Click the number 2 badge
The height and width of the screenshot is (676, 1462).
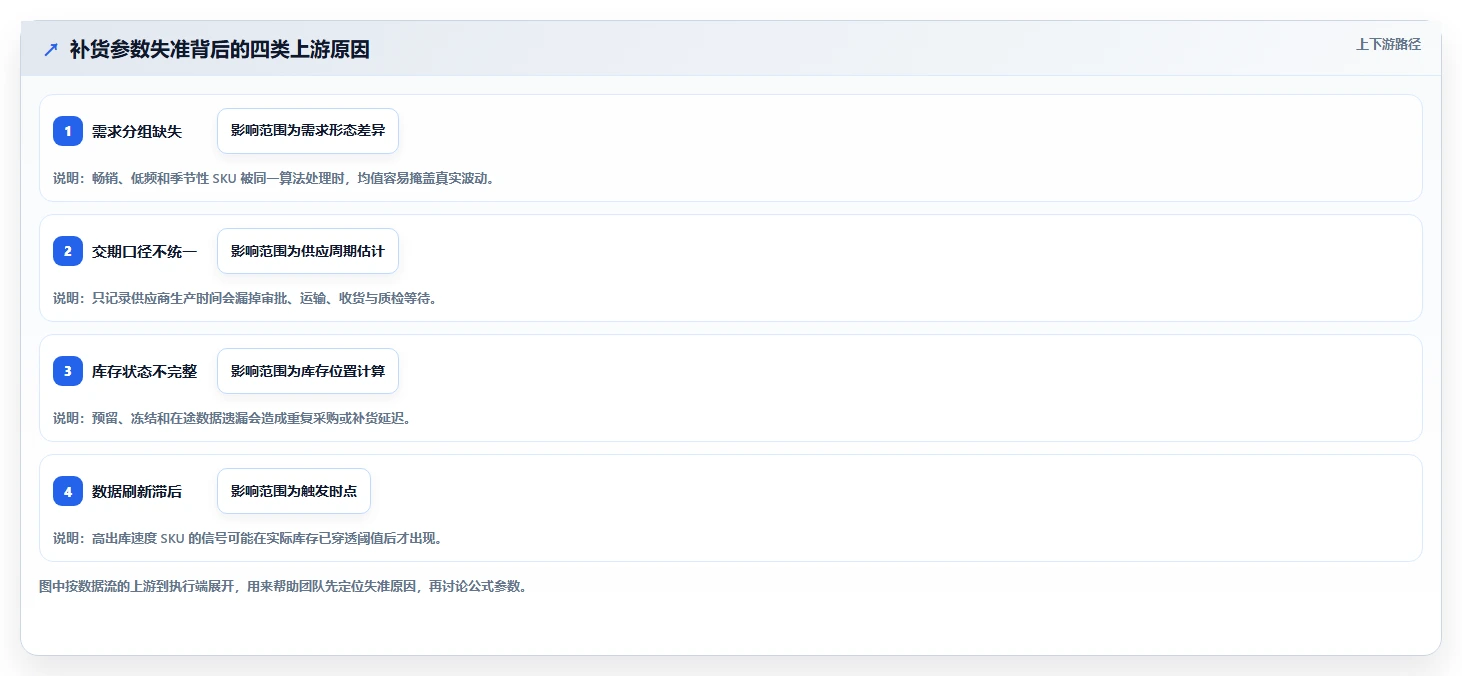click(68, 251)
